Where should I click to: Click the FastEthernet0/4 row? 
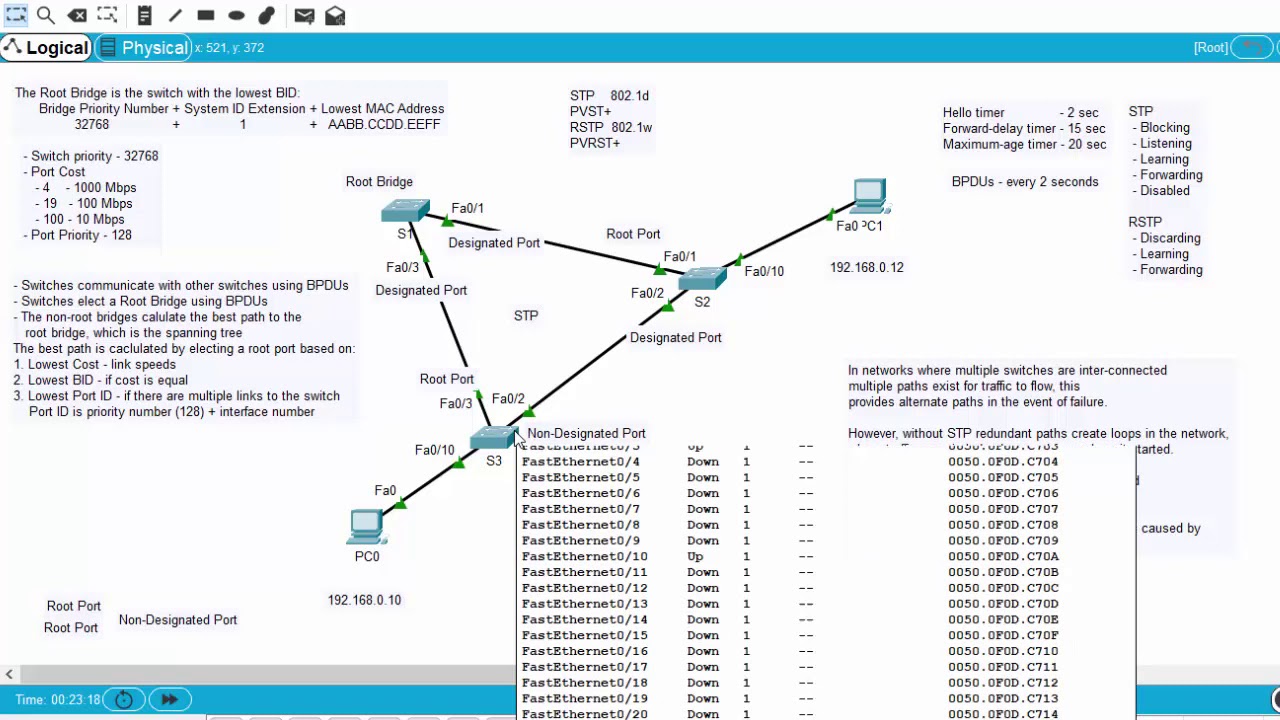pos(827,461)
